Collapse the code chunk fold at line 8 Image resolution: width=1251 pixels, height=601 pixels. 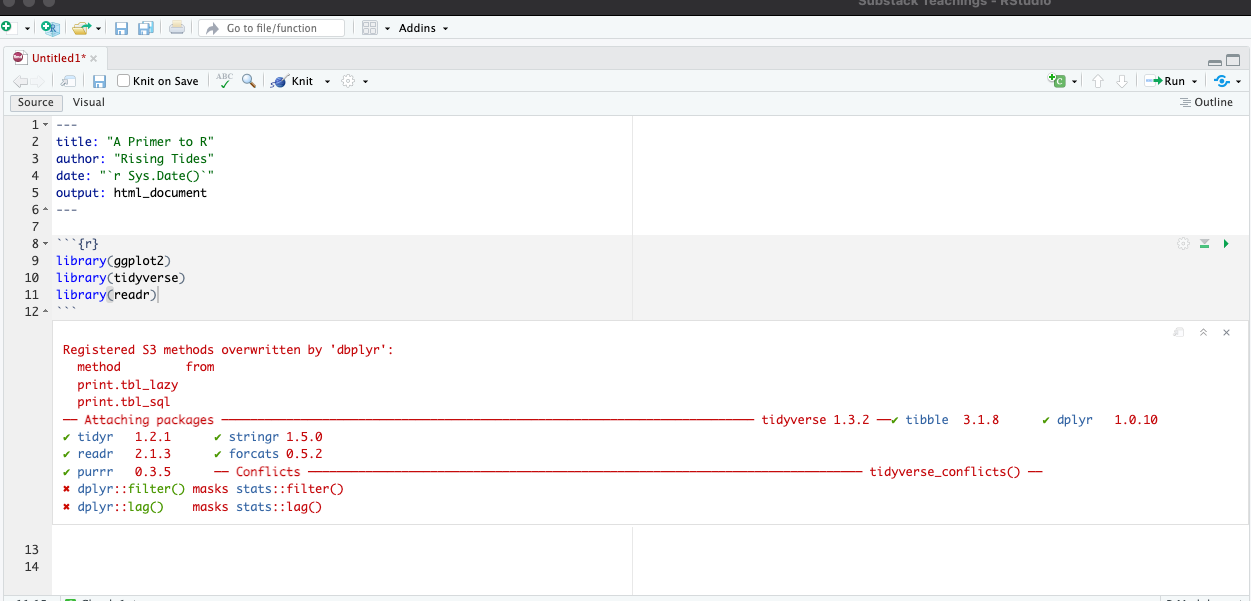46,244
